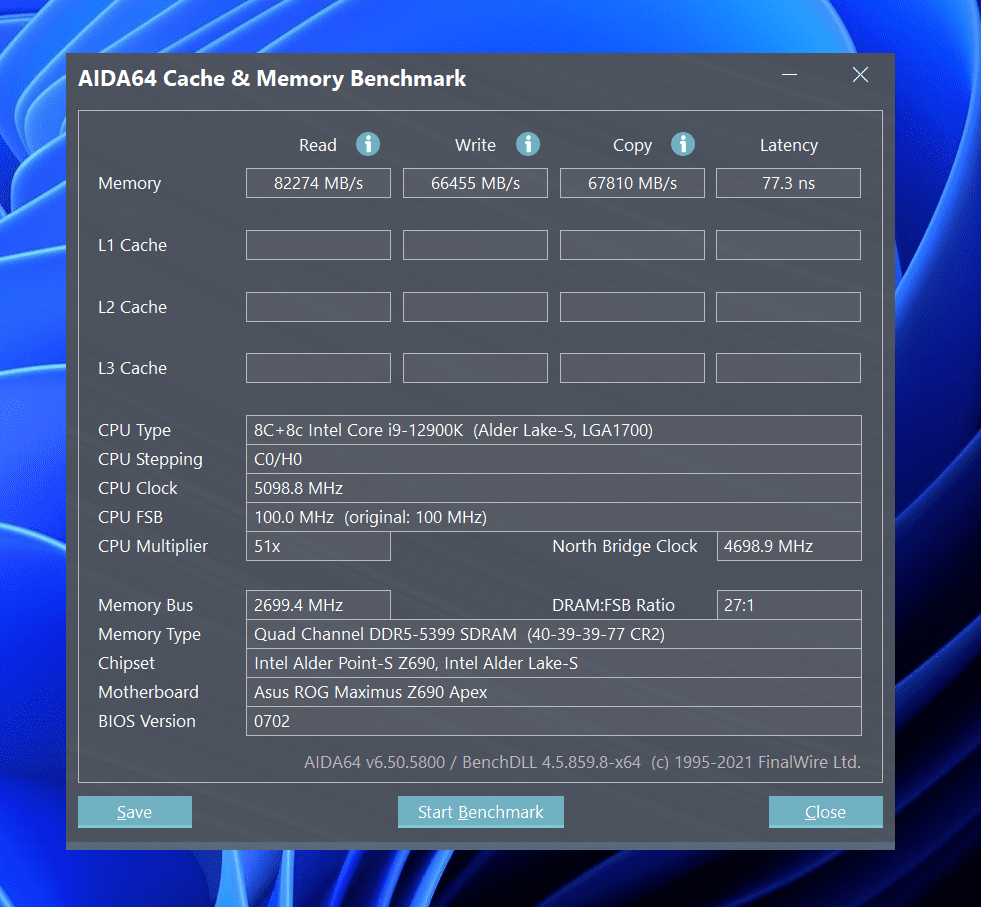Click the Write column header label

475,145
